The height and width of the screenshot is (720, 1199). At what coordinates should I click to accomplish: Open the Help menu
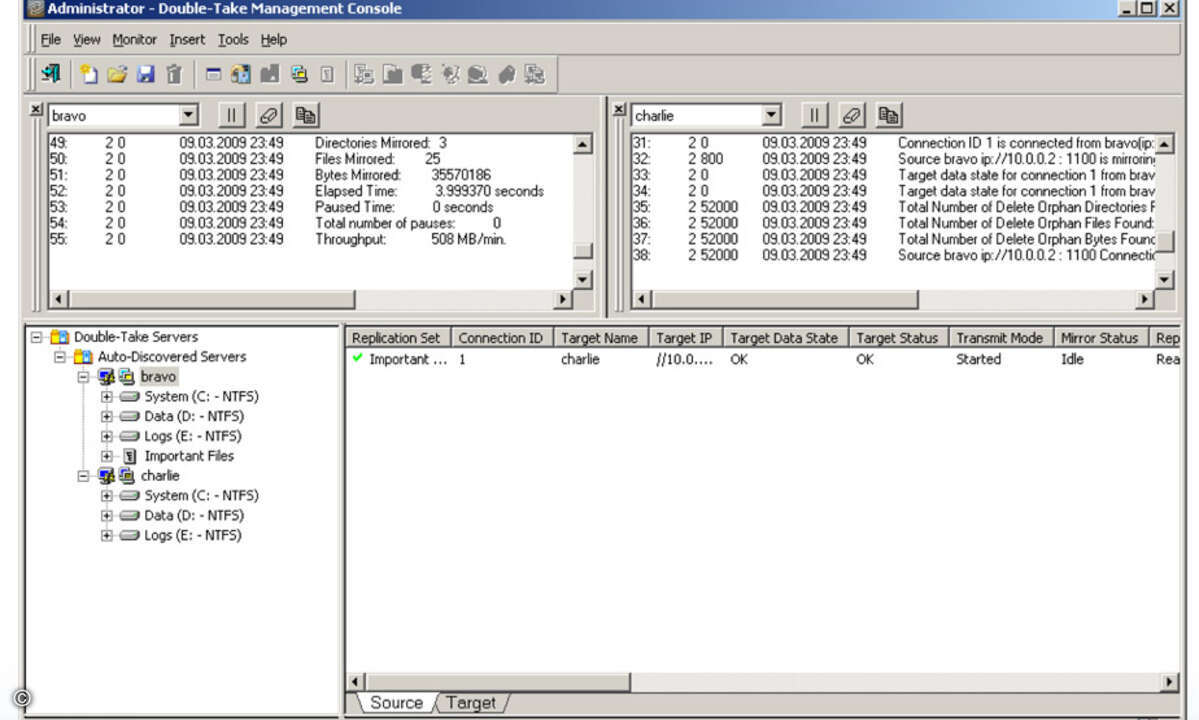274,39
